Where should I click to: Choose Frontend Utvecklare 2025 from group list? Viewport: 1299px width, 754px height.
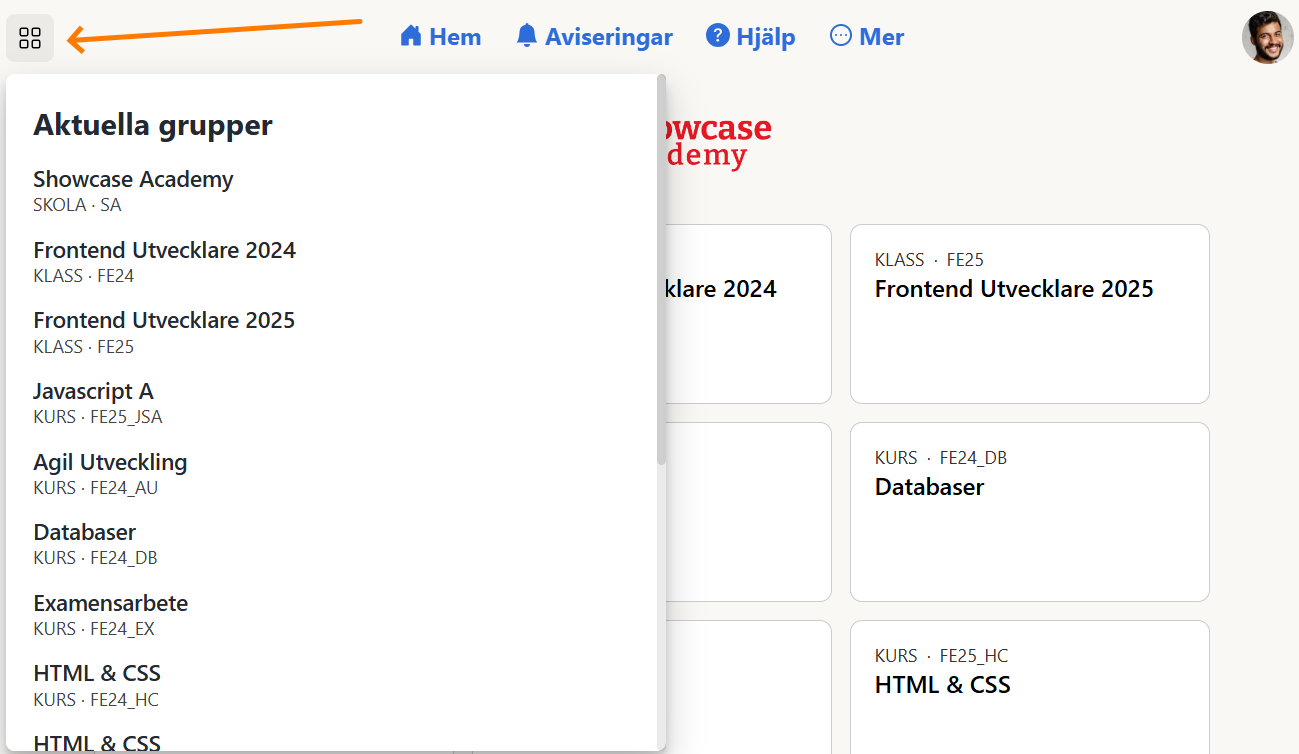164,321
